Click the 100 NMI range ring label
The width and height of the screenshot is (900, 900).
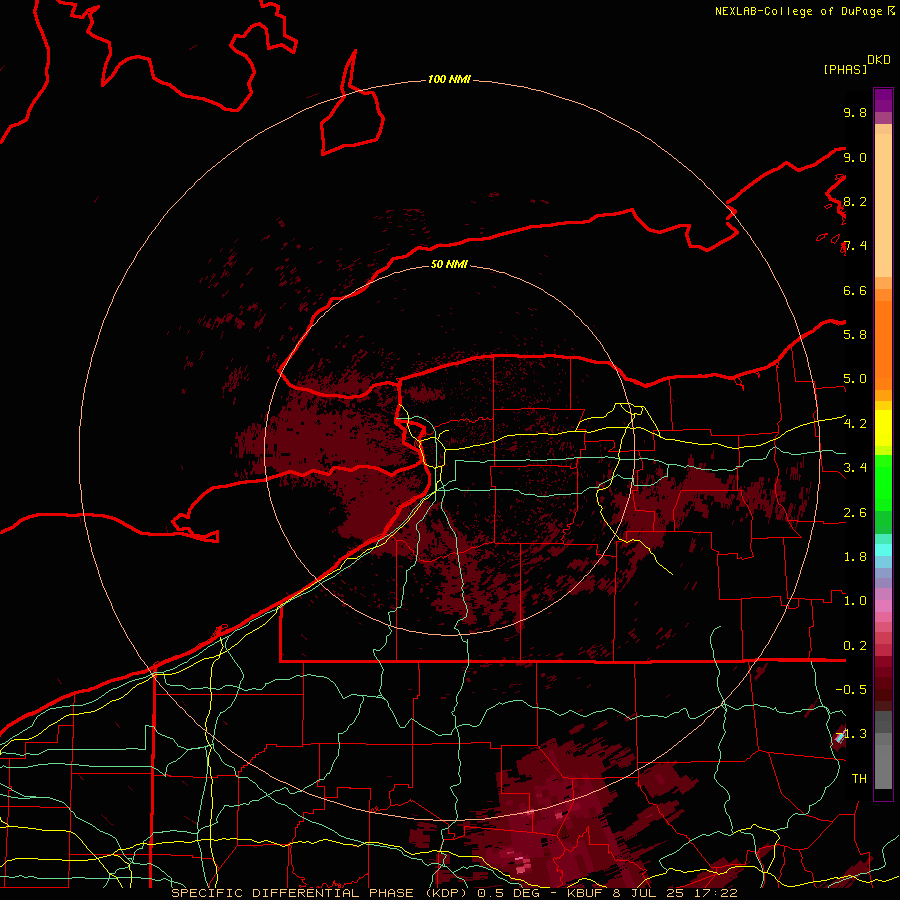pos(449,79)
